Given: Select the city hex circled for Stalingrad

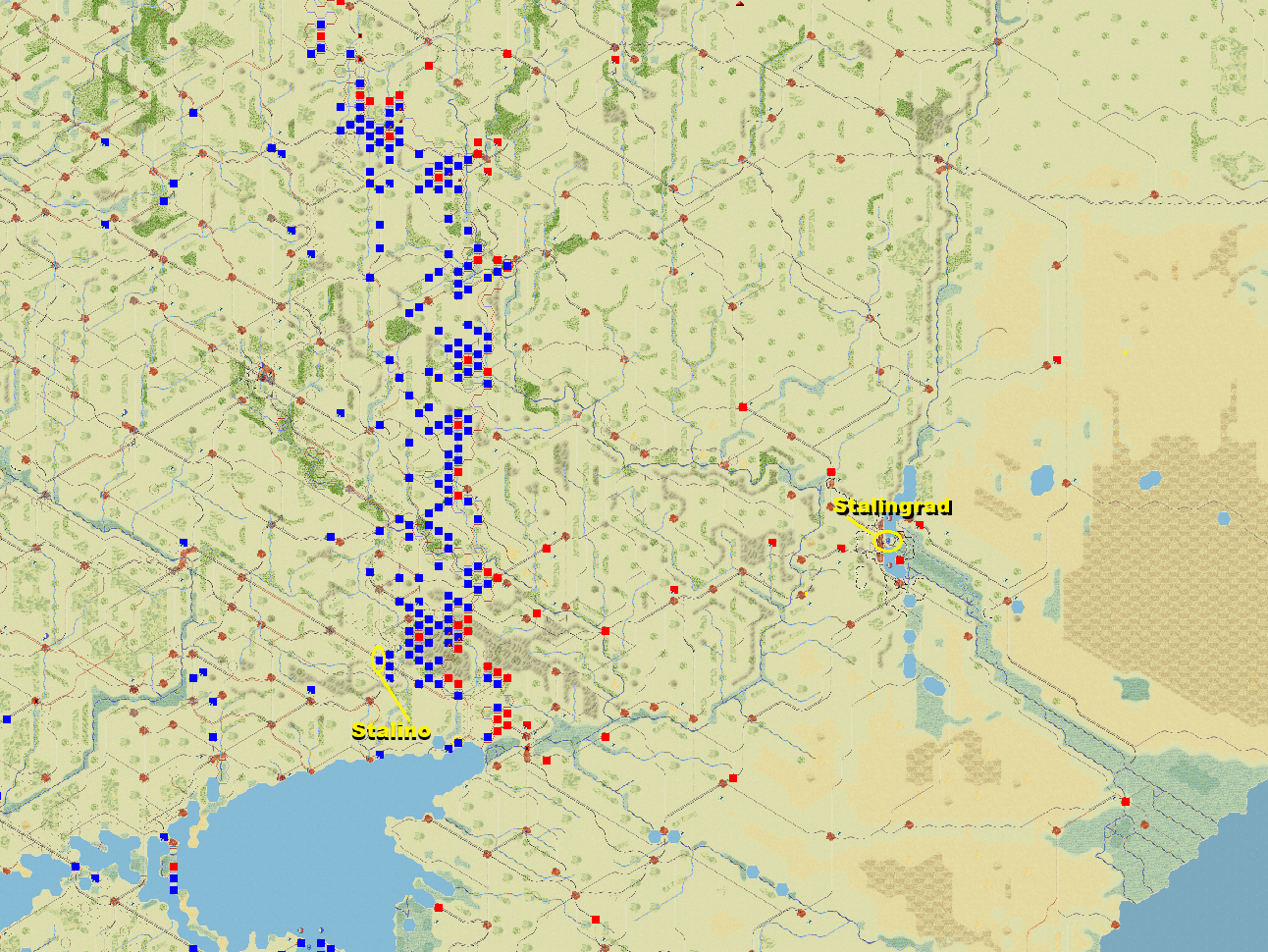Looking at the screenshot, I should 888,540.
